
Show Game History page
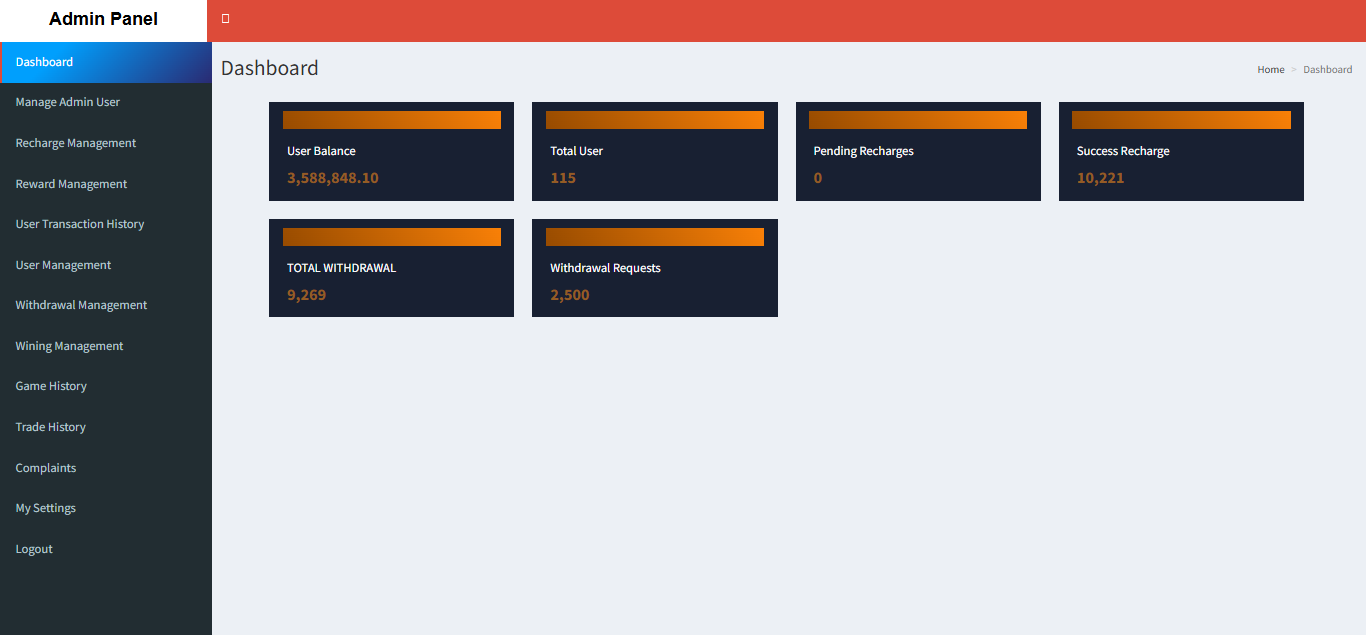(52, 386)
